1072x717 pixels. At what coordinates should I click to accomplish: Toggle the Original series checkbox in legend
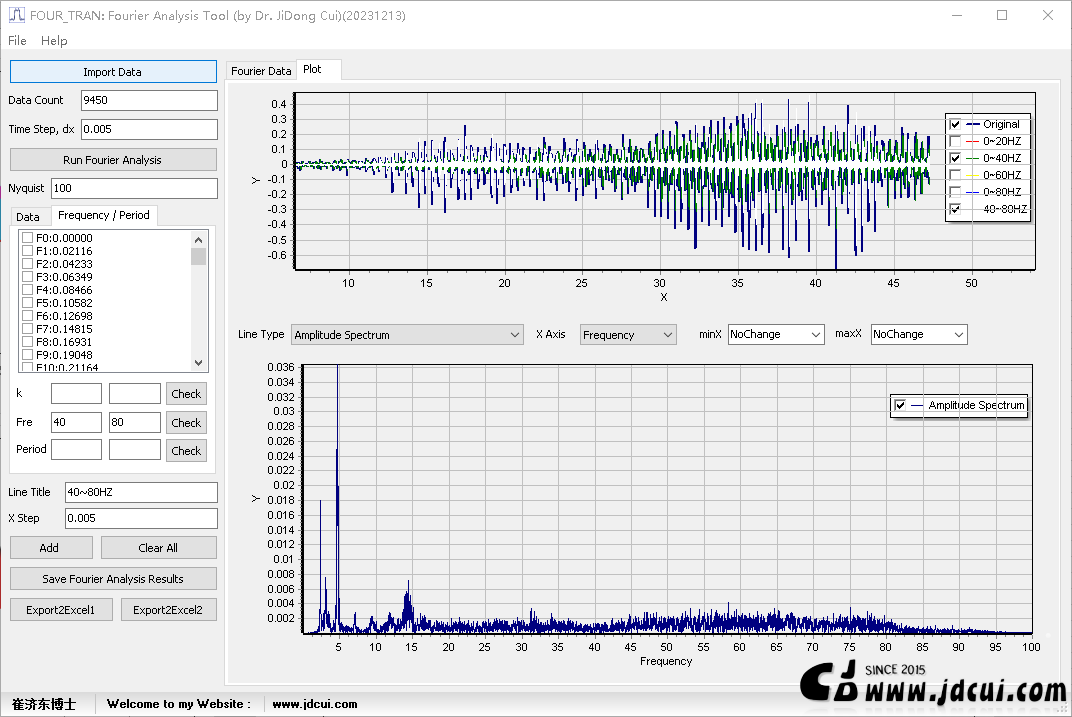click(955, 124)
